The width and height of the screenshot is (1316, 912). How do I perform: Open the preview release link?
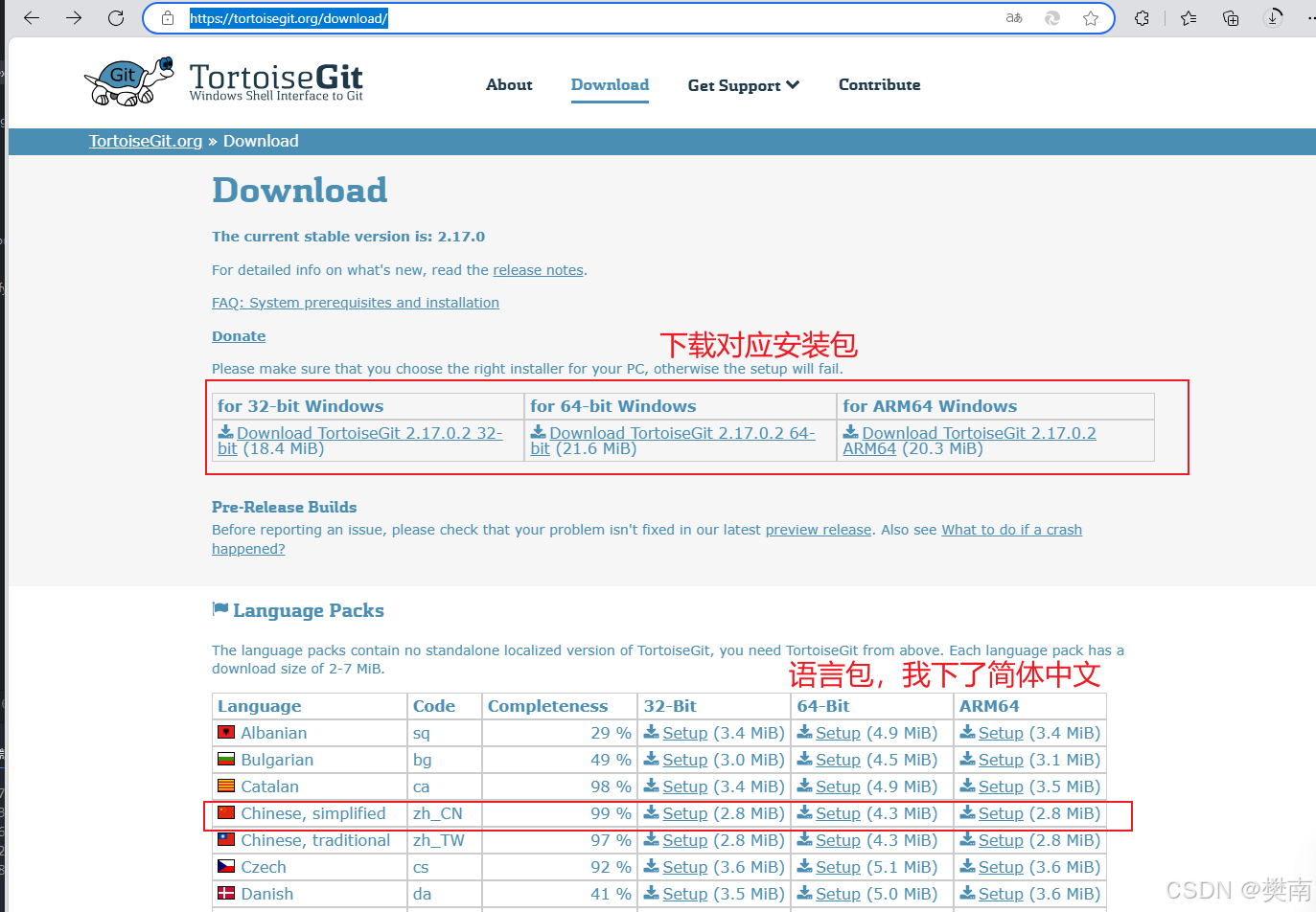819,530
